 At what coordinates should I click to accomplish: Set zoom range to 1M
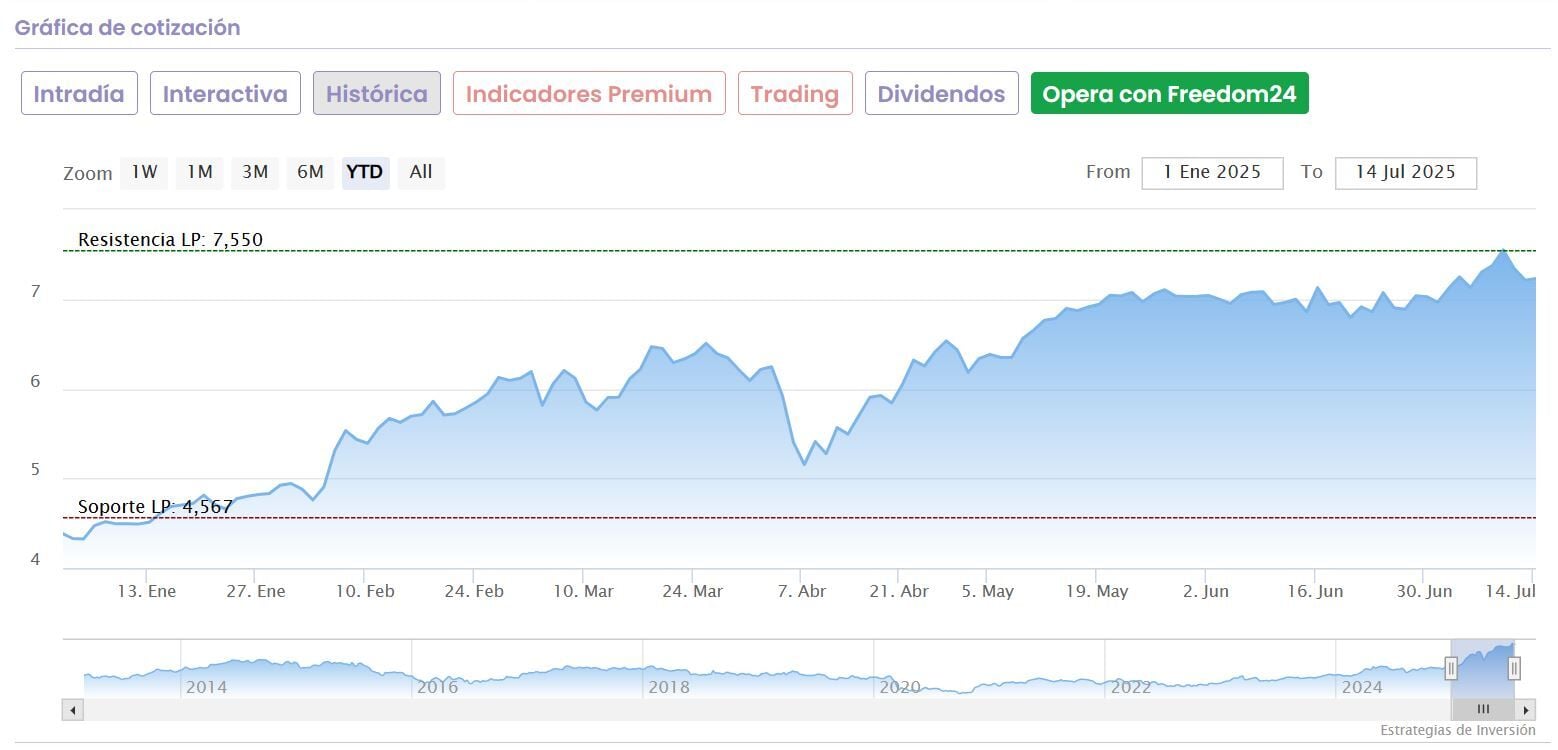200,172
